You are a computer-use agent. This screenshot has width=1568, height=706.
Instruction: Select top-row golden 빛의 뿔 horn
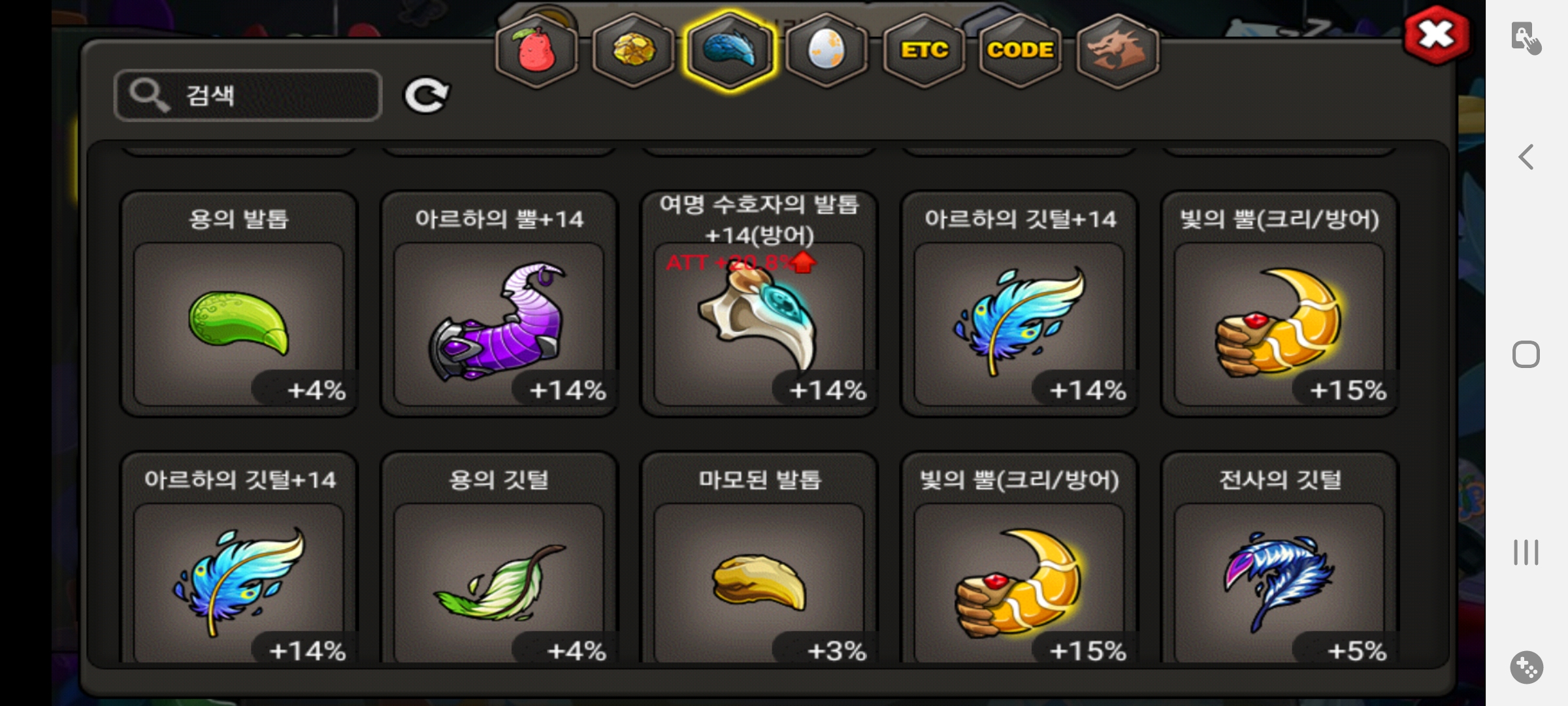pos(1279,304)
